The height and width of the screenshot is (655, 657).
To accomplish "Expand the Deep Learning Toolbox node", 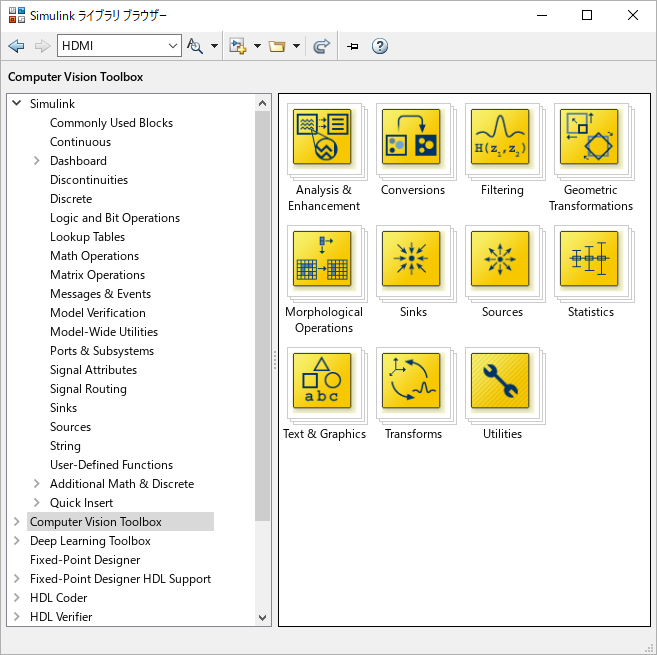I will pos(16,541).
